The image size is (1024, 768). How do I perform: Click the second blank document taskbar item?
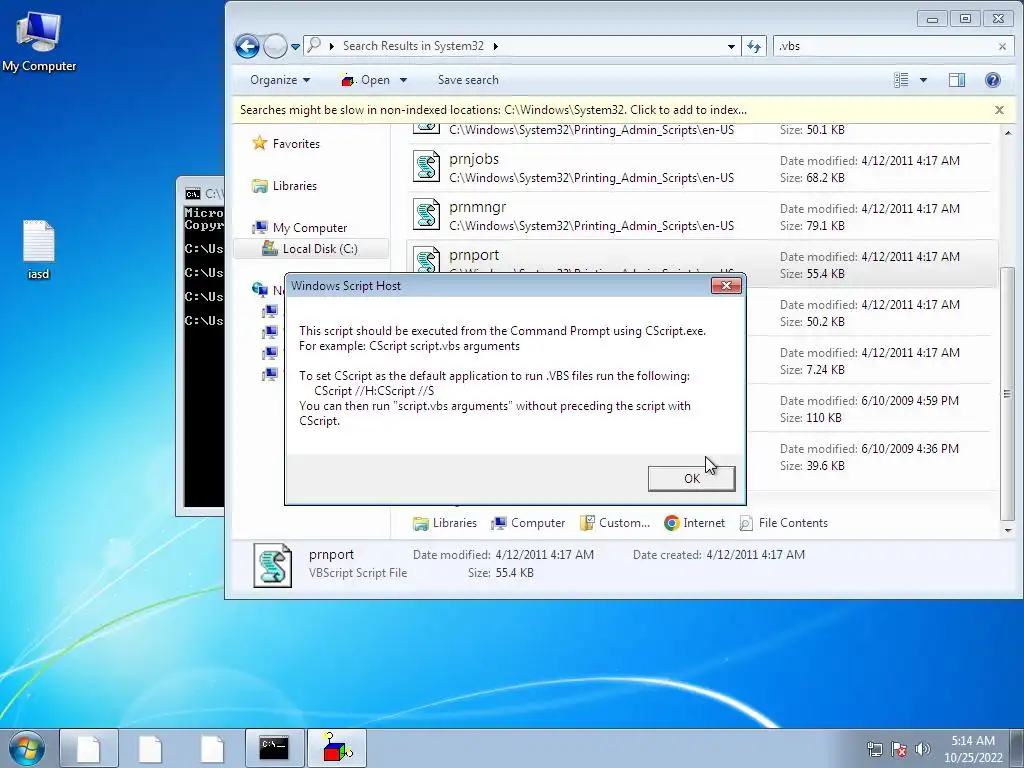pos(150,748)
